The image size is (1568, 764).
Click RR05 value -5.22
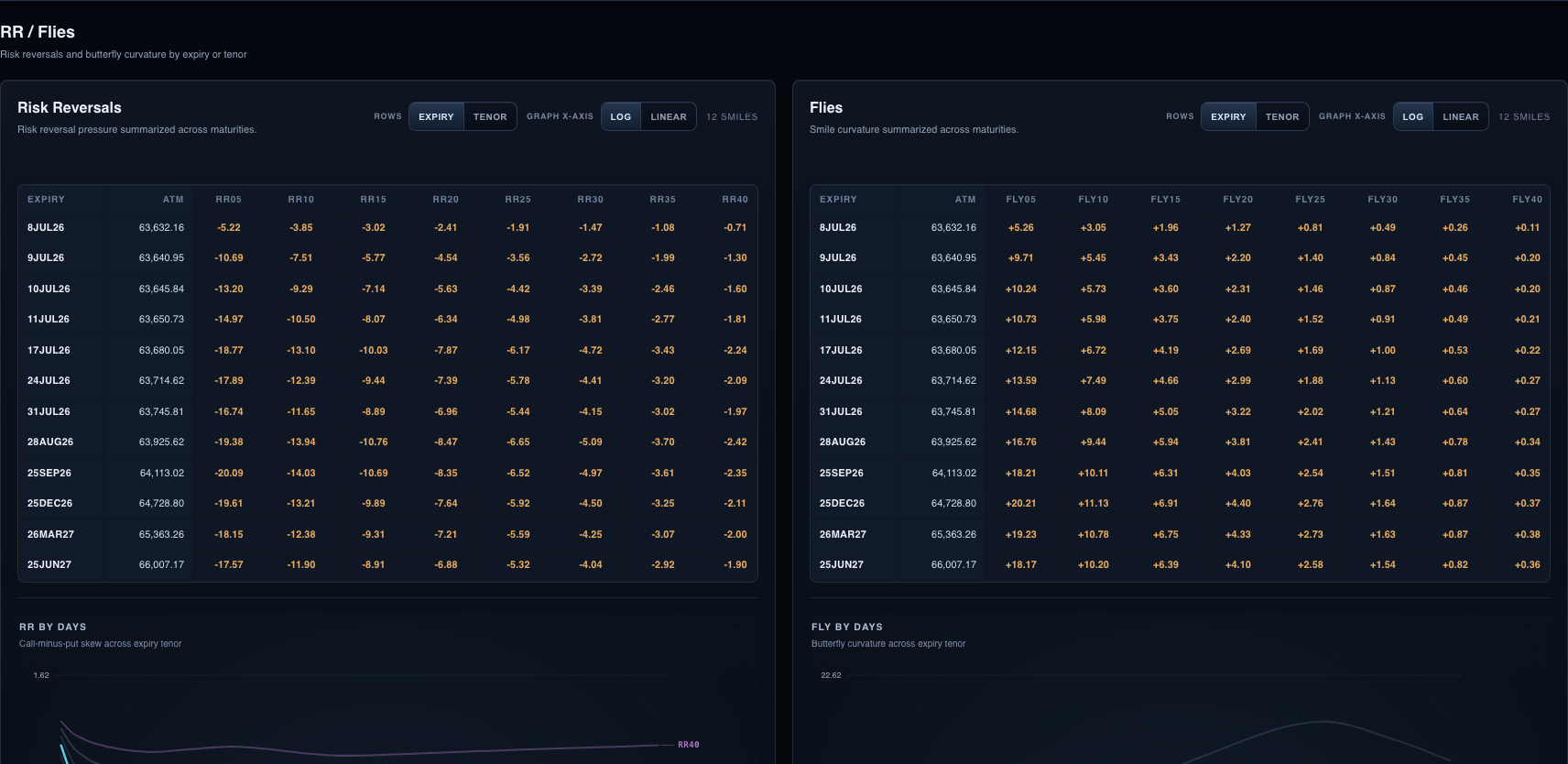(229, 227)
